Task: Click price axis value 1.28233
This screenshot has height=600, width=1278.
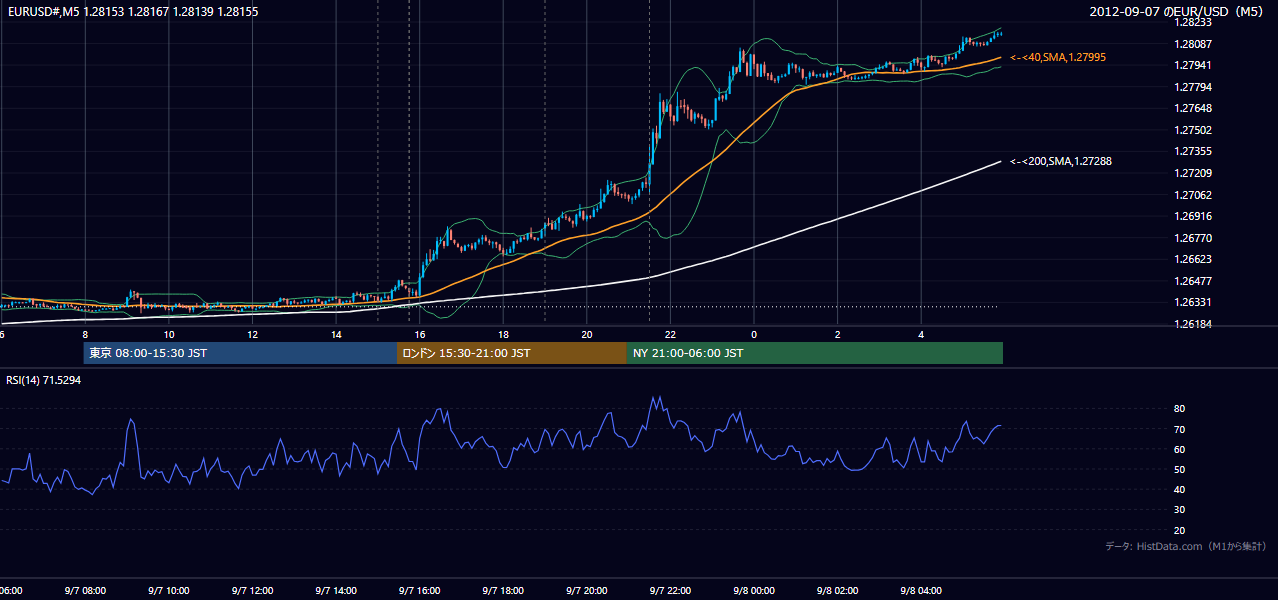Action: click(1194, 22)
